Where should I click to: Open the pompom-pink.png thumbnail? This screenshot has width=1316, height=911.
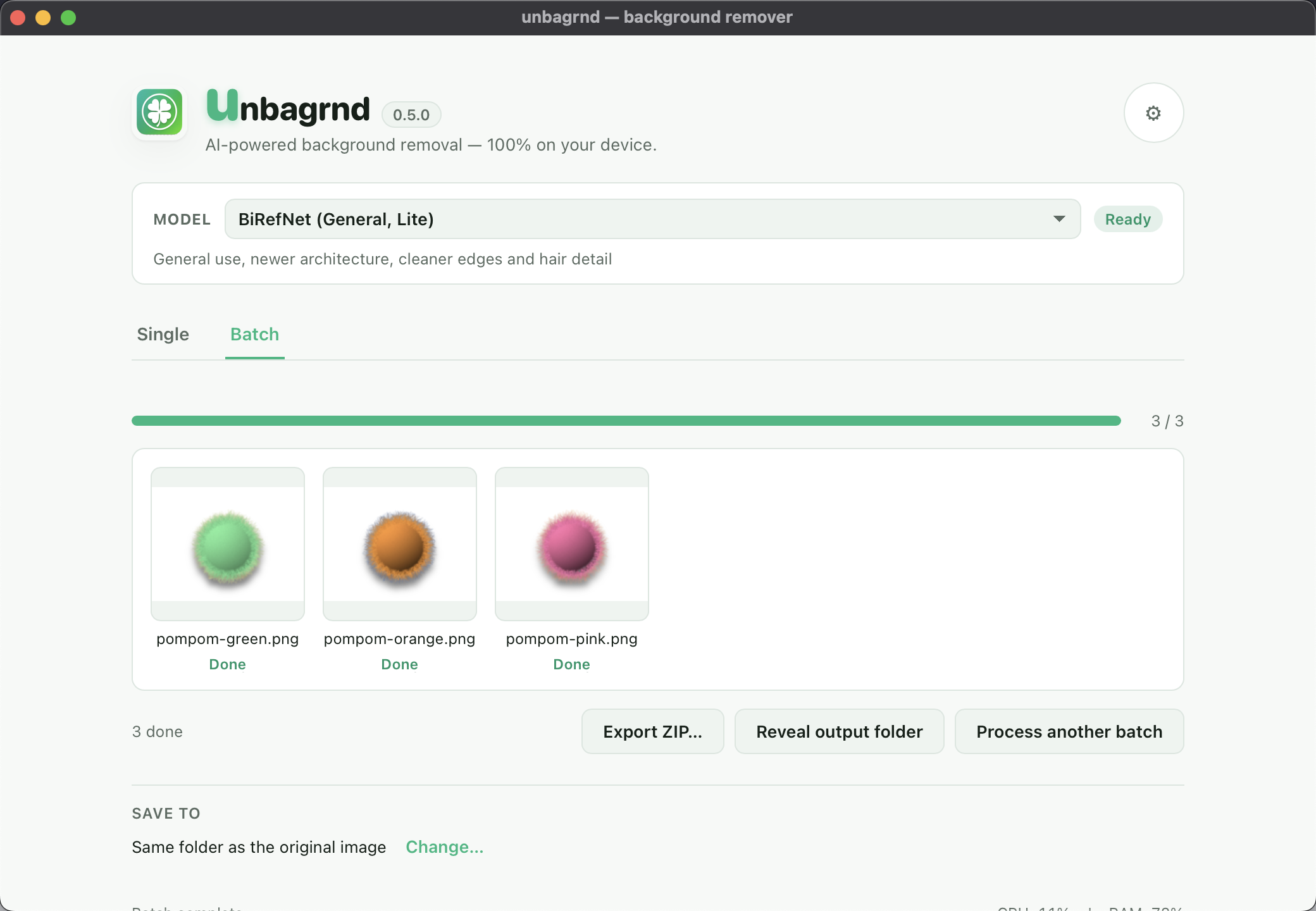572,544
